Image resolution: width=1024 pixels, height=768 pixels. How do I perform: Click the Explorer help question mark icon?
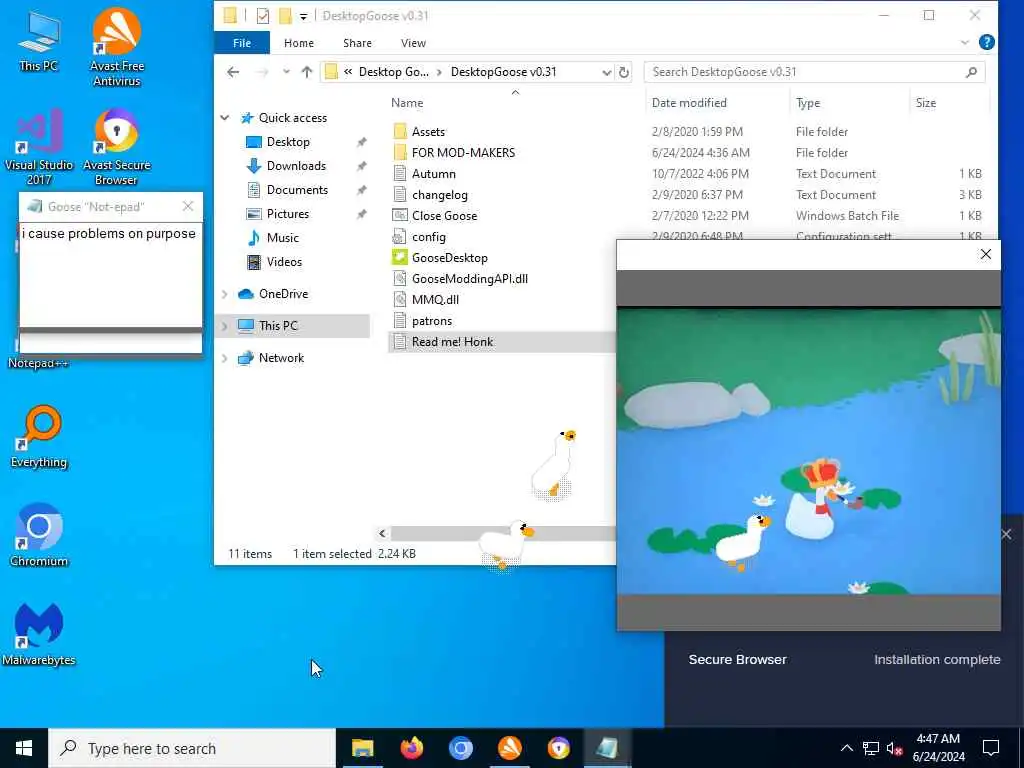click(987, 42)
